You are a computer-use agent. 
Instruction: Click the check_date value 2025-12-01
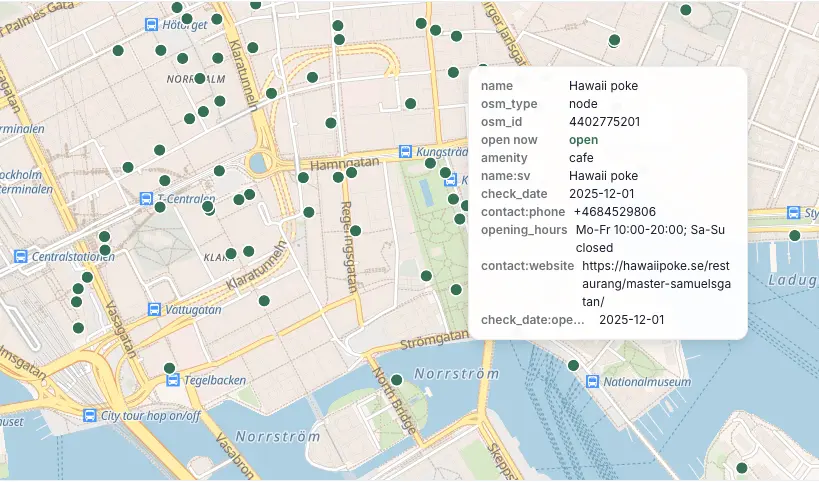[602, 194]
